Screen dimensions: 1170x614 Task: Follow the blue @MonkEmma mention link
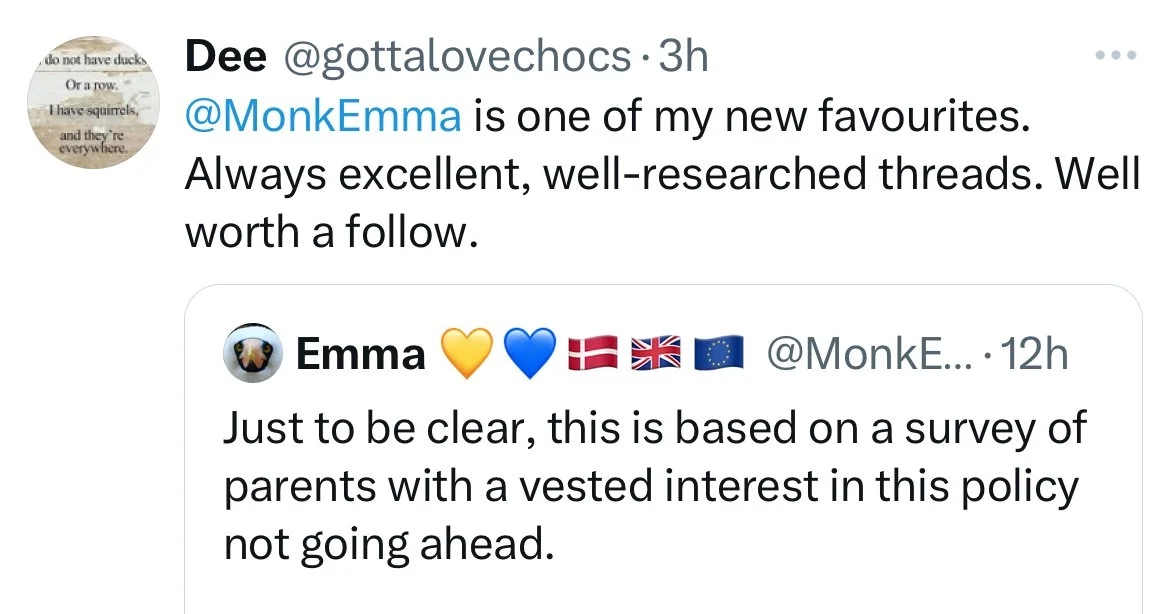pyautogui.click(x=323, y=117)
